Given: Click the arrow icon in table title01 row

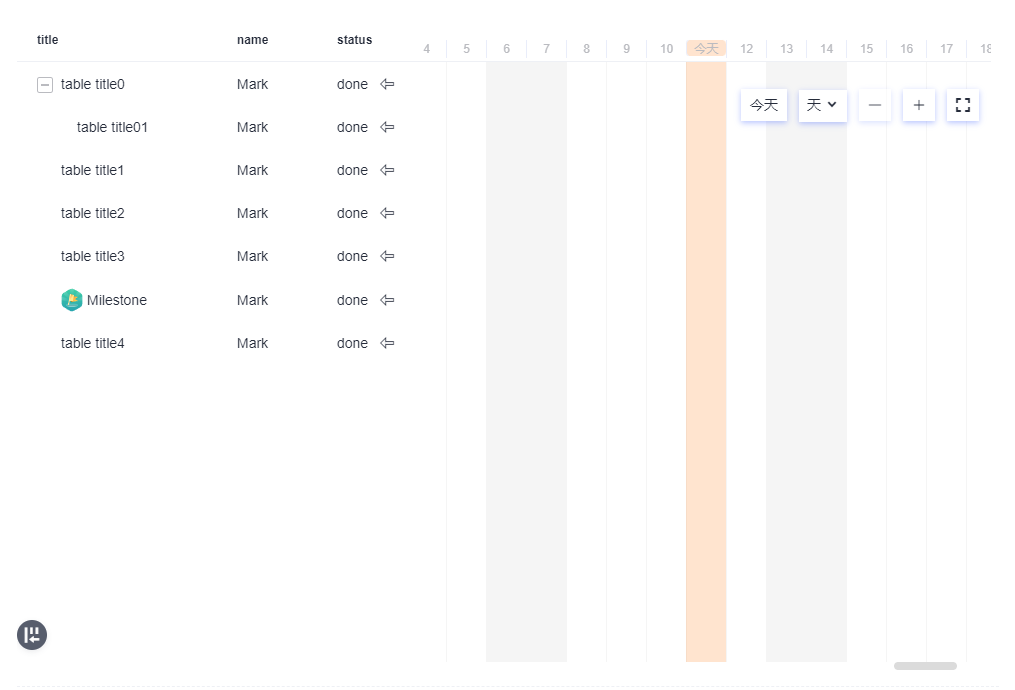Looking at the screenshot, I should tap(387, 127).
